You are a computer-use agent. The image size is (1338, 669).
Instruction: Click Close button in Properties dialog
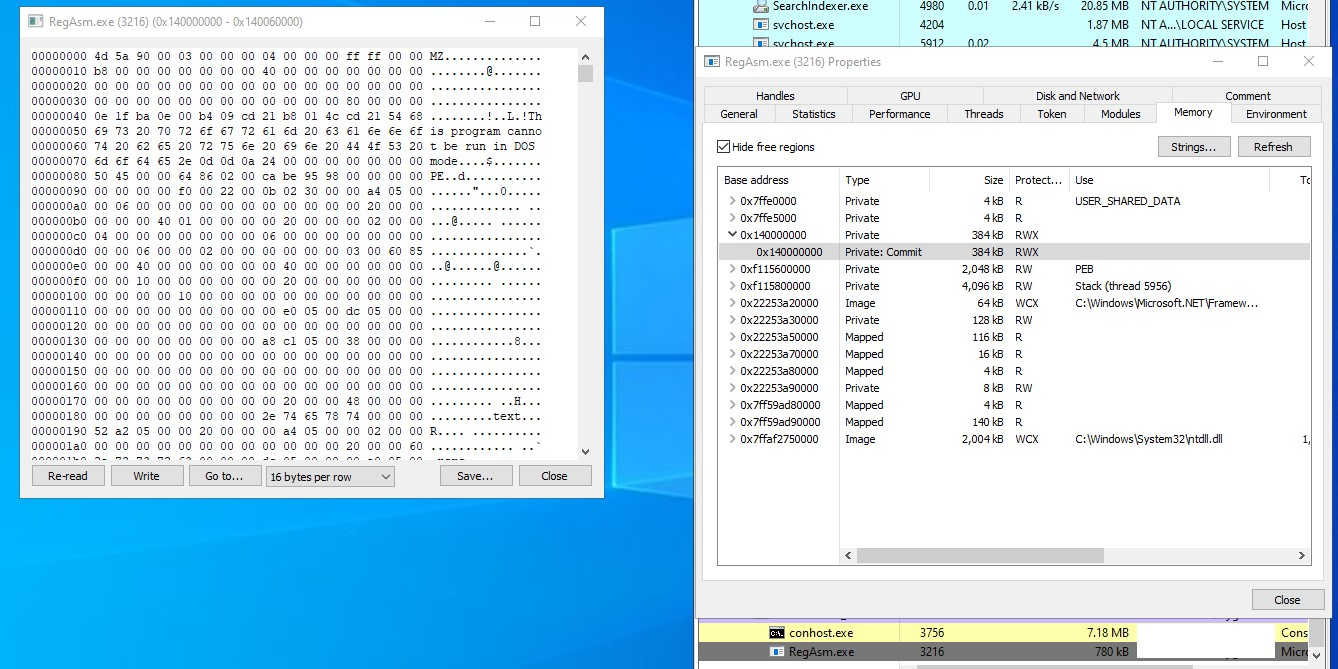(x=1287, y=600)
